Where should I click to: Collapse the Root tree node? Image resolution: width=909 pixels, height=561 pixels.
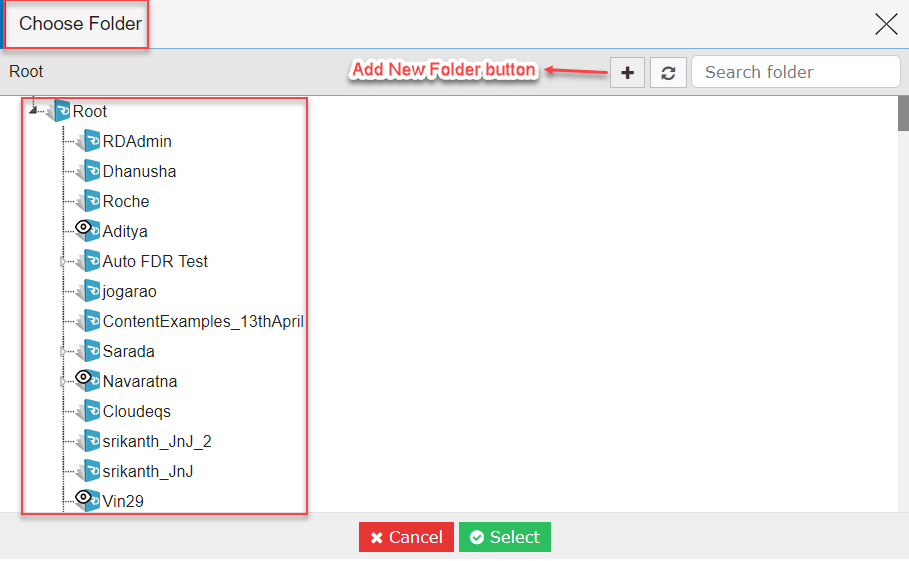33,110
